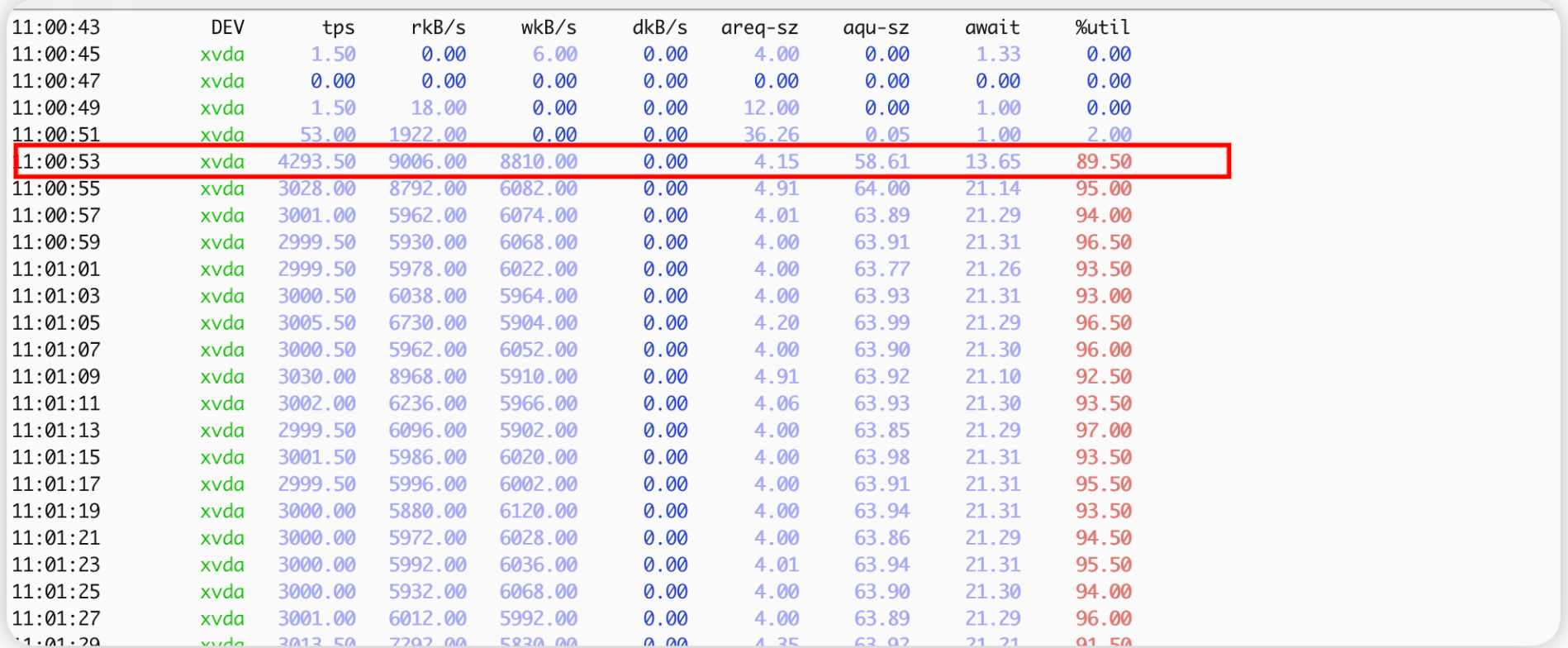Click the 97.00 %util value
Screen dimensions: 1568x648
[1104, 431]
